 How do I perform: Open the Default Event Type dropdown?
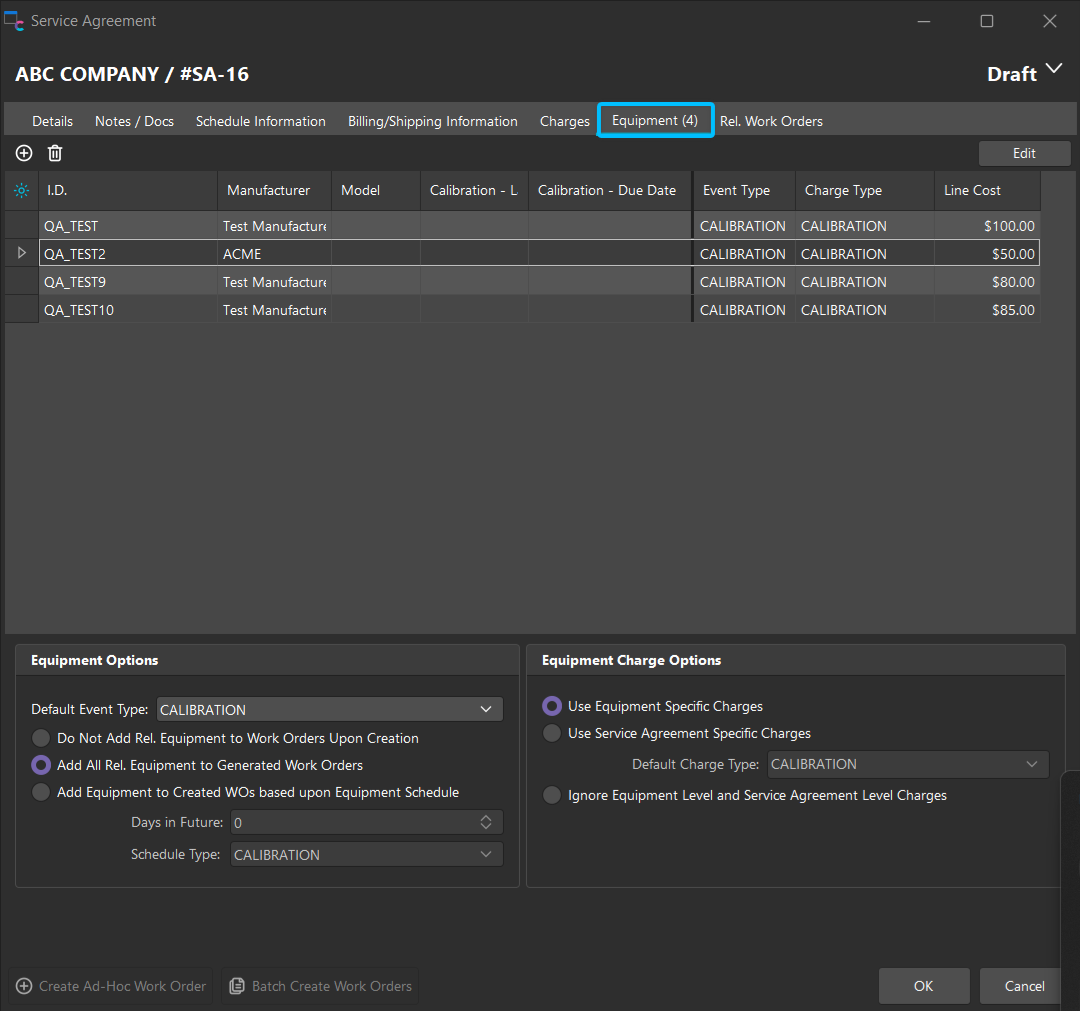[486, 710]
